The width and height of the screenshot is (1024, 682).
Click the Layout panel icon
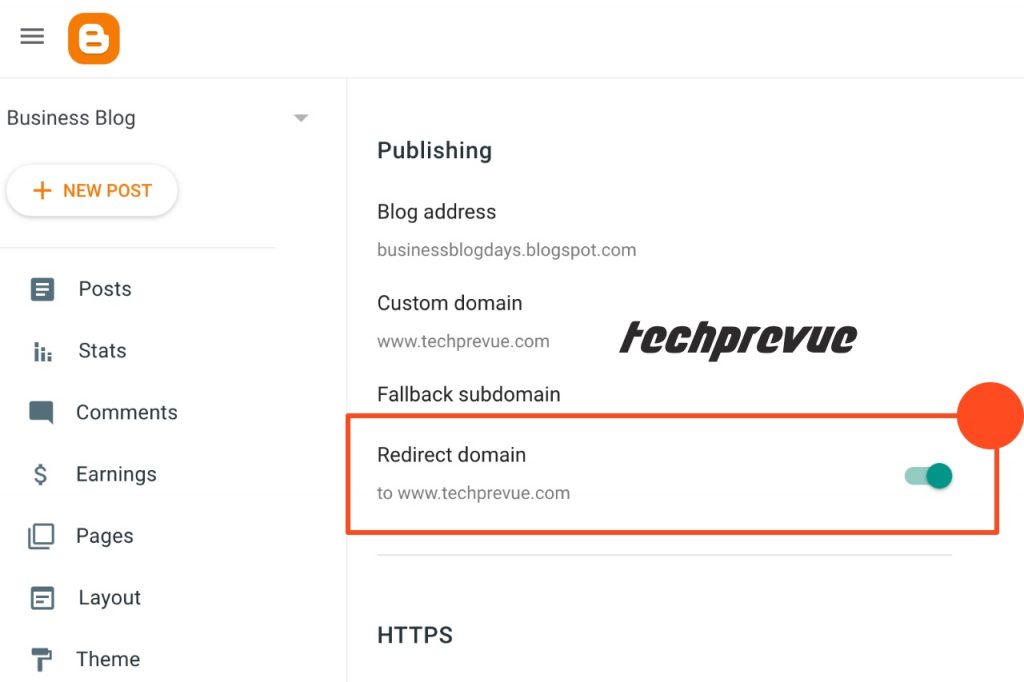pyautogui.click(x=42, y=598)
